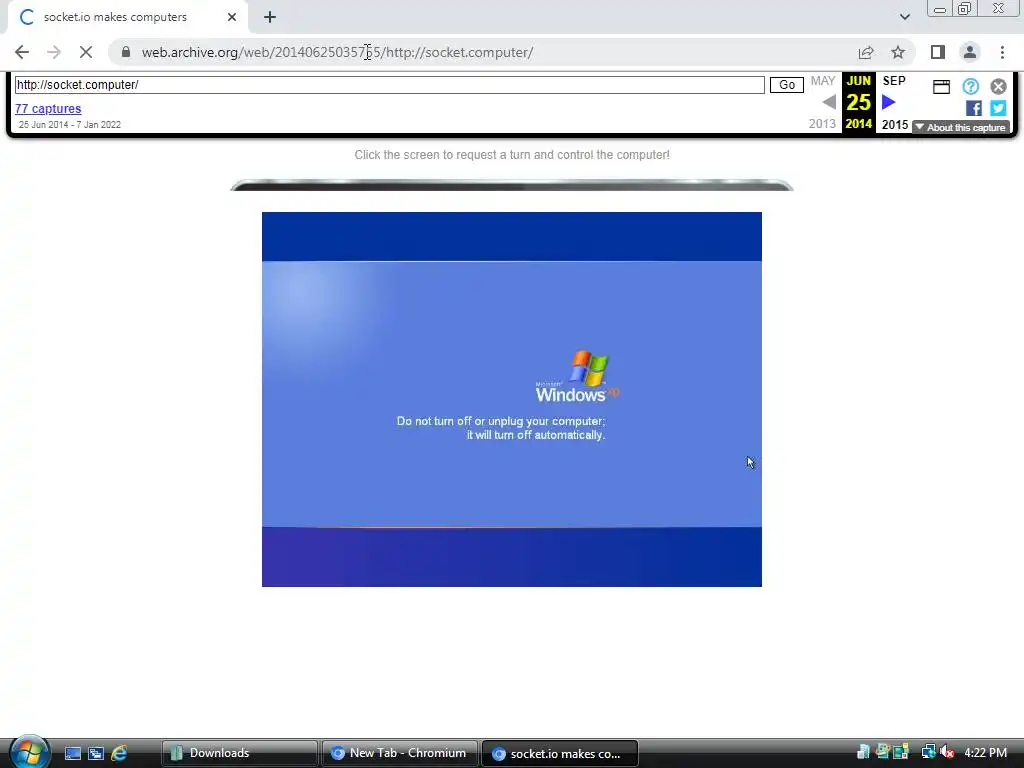
Task: Click Switch between windows icon
Action: point(96,753)
